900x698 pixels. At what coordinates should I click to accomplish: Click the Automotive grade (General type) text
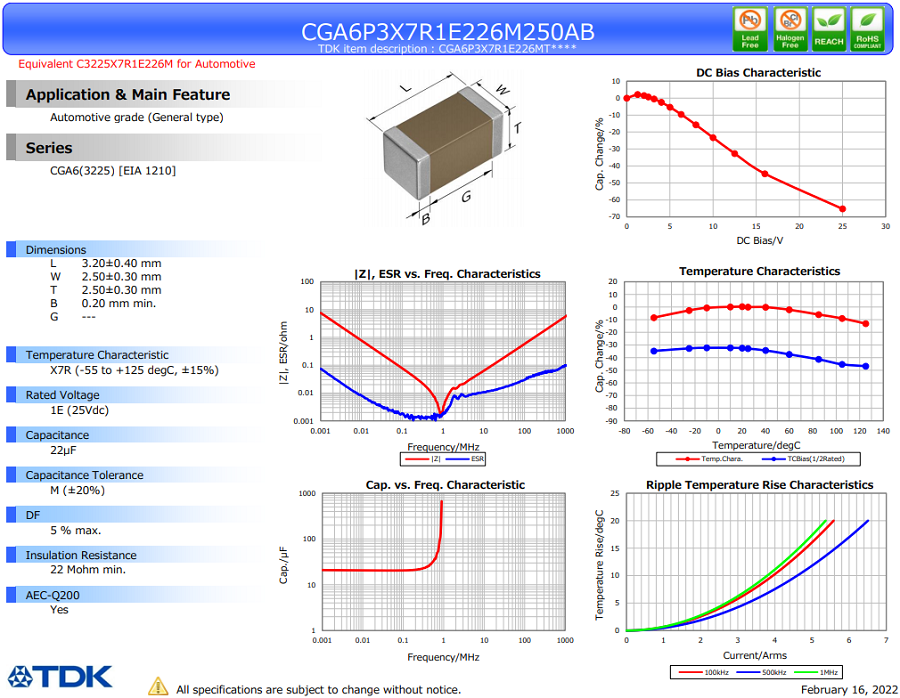click(x=137, y=118)
